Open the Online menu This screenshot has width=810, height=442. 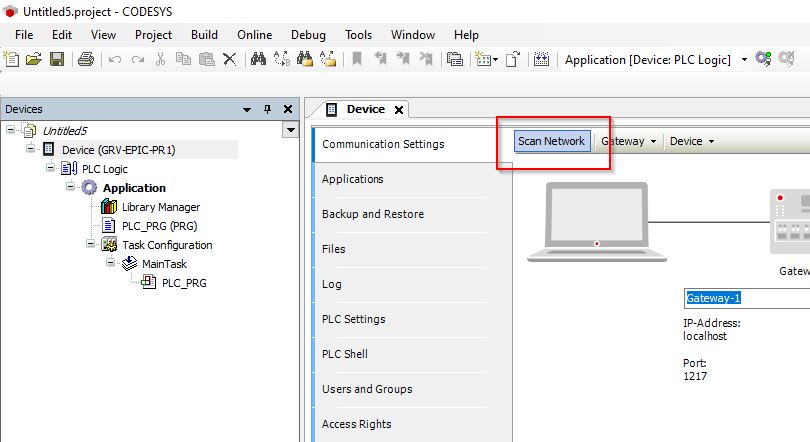coord(254,35)
